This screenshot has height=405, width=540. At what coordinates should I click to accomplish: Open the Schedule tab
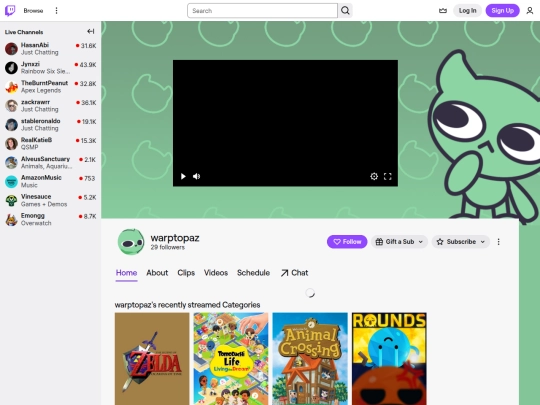[253, 273]
